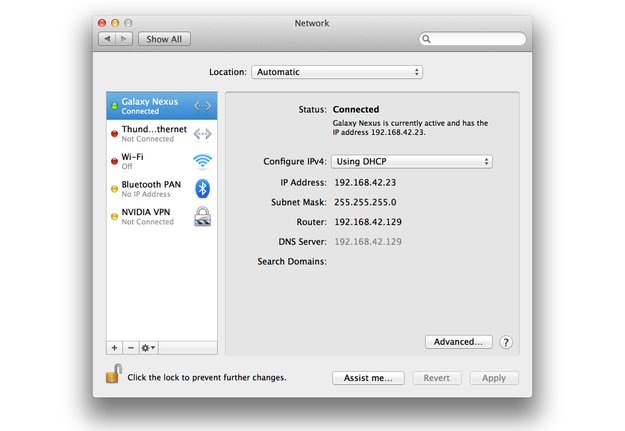Click the Router value 192.168.42.129
This screenshot has width=625, height=431.
[x=368, y=222]
